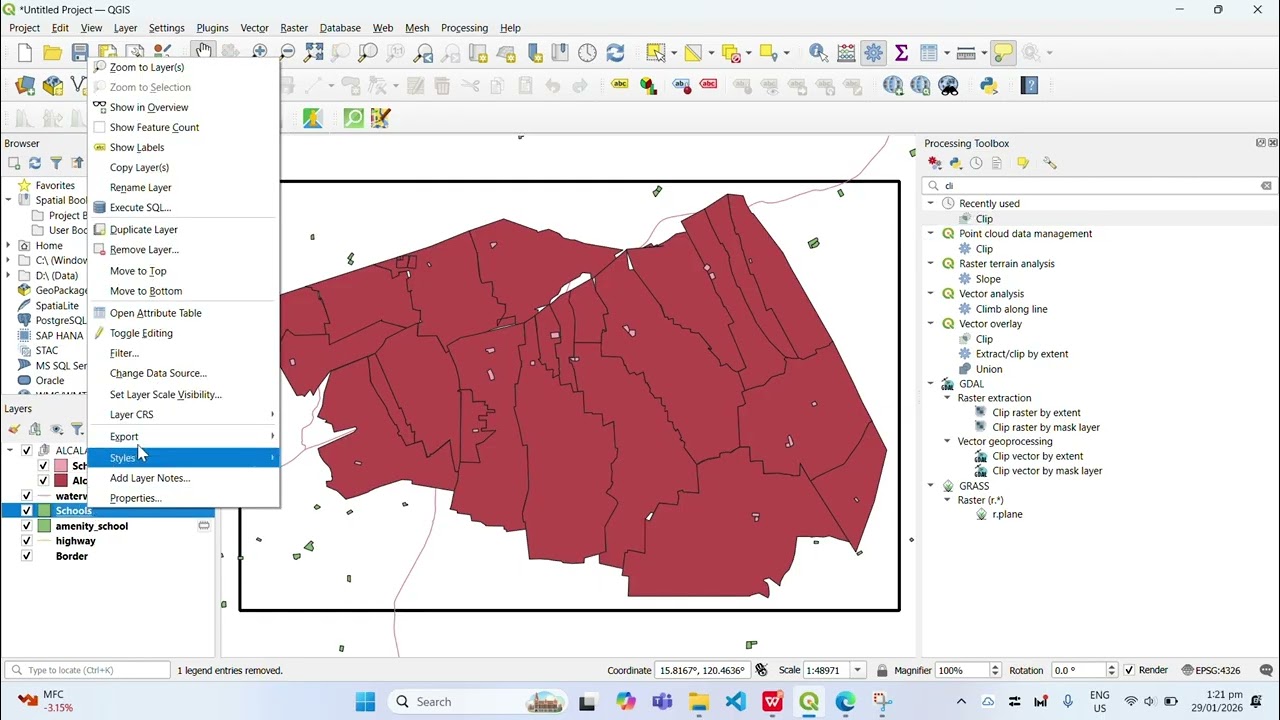Viewport: 1280px width, 720px height.
Task: Click the Manage Map Themes eye icon
Action: tap(56, 429)
